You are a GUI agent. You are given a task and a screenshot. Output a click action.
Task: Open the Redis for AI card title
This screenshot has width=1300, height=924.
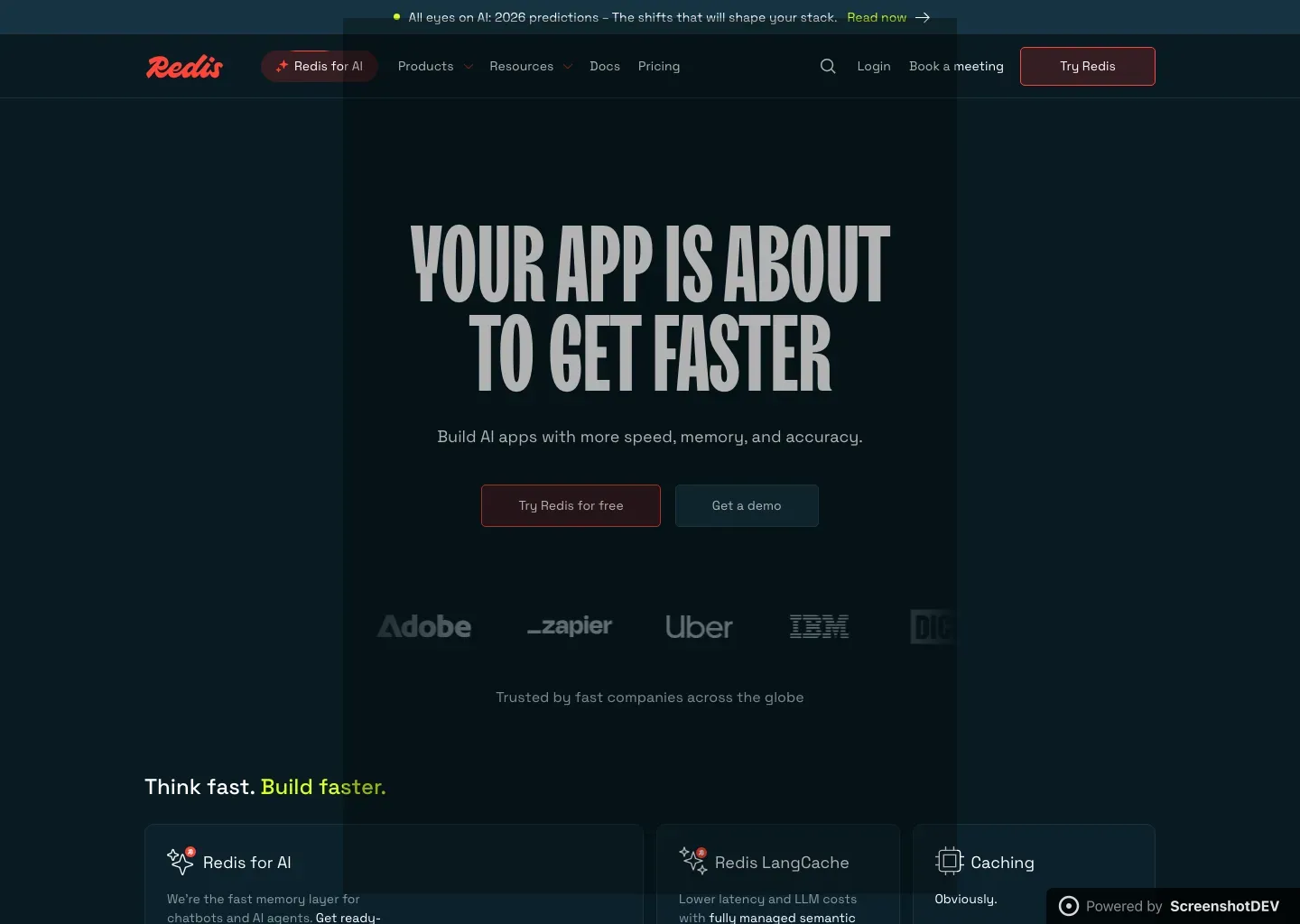247,863
